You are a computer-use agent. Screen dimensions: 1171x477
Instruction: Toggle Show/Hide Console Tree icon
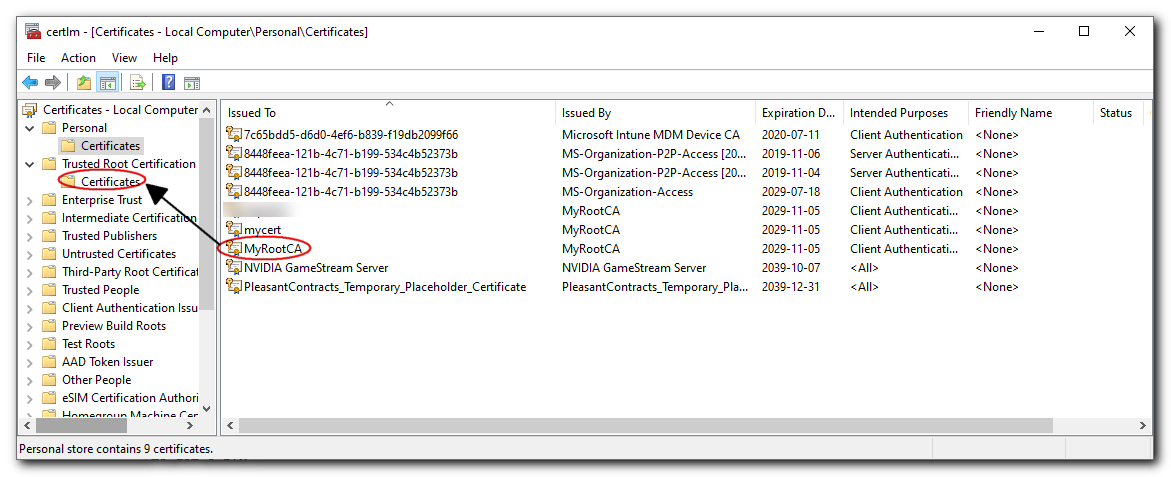tap(108, 82)
